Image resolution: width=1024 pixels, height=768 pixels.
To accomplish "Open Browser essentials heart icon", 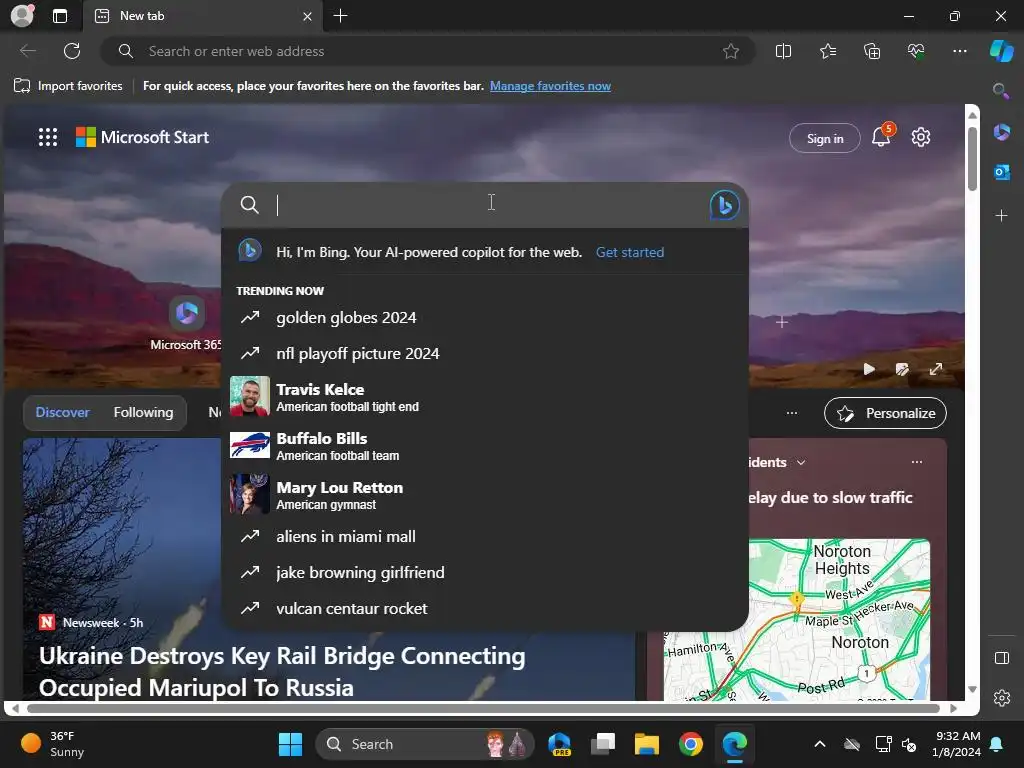I will coord(916,51).
